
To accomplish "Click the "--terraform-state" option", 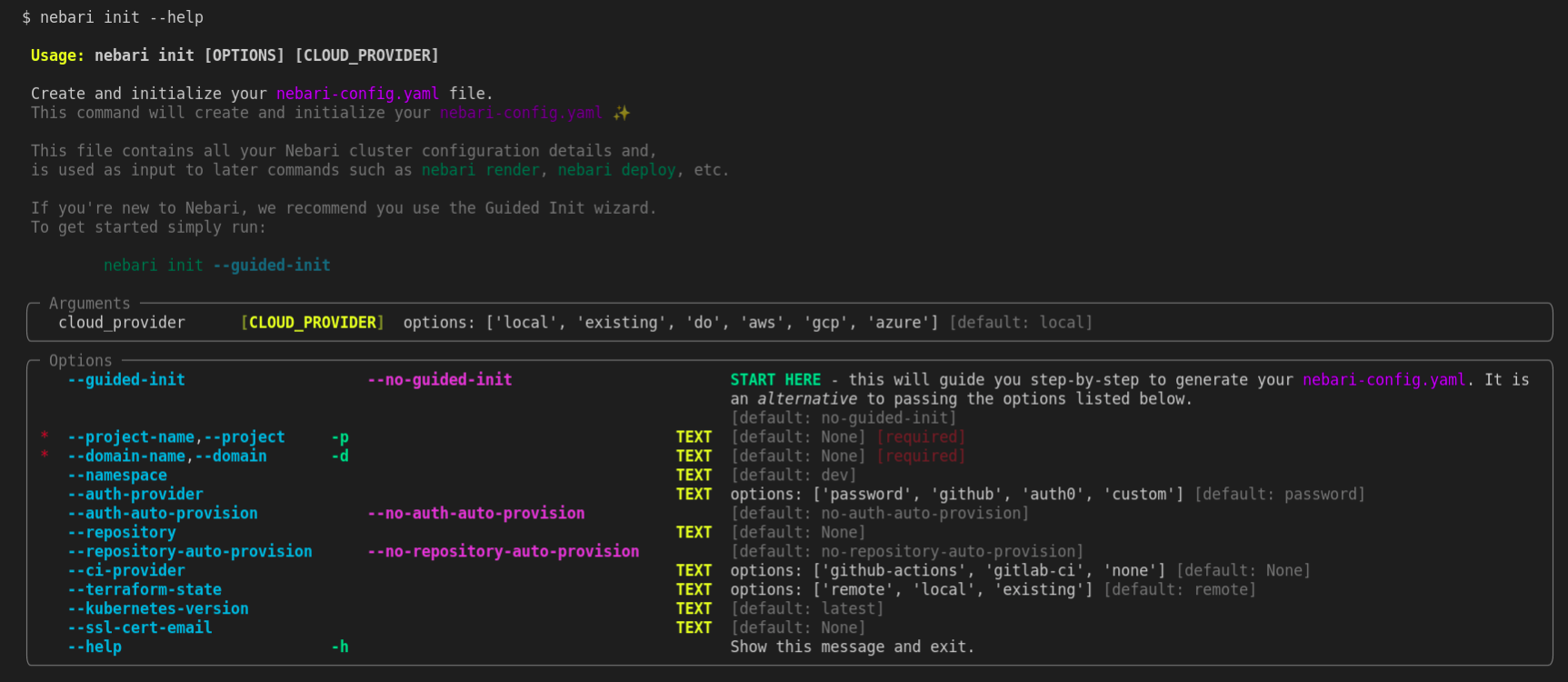I will (145, 590).
